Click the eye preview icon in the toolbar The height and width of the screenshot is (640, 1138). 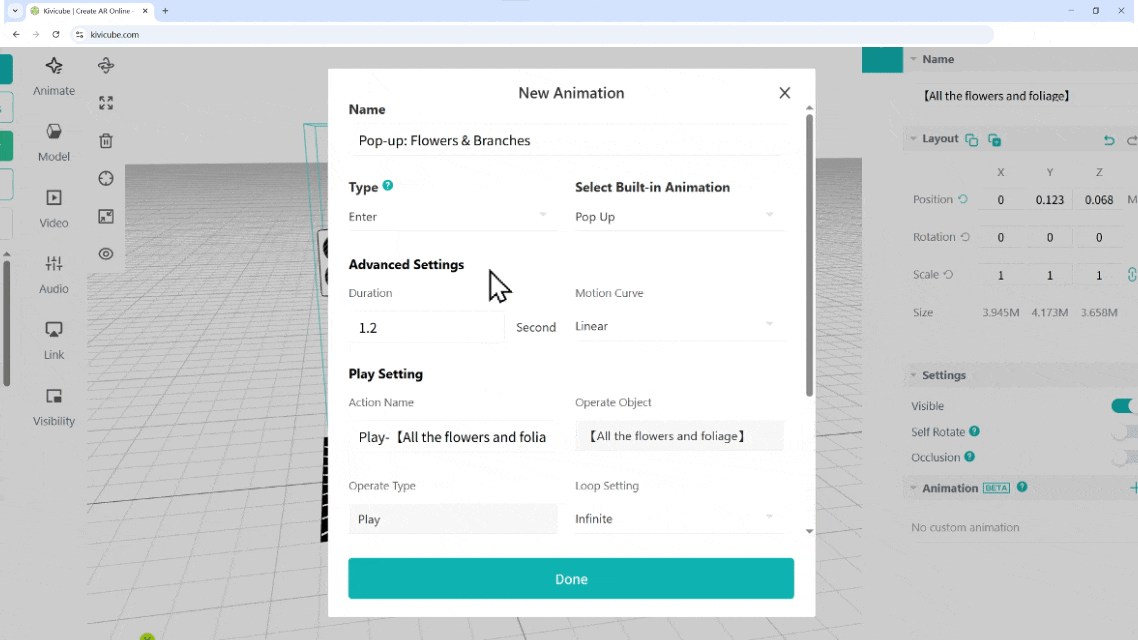106,254
